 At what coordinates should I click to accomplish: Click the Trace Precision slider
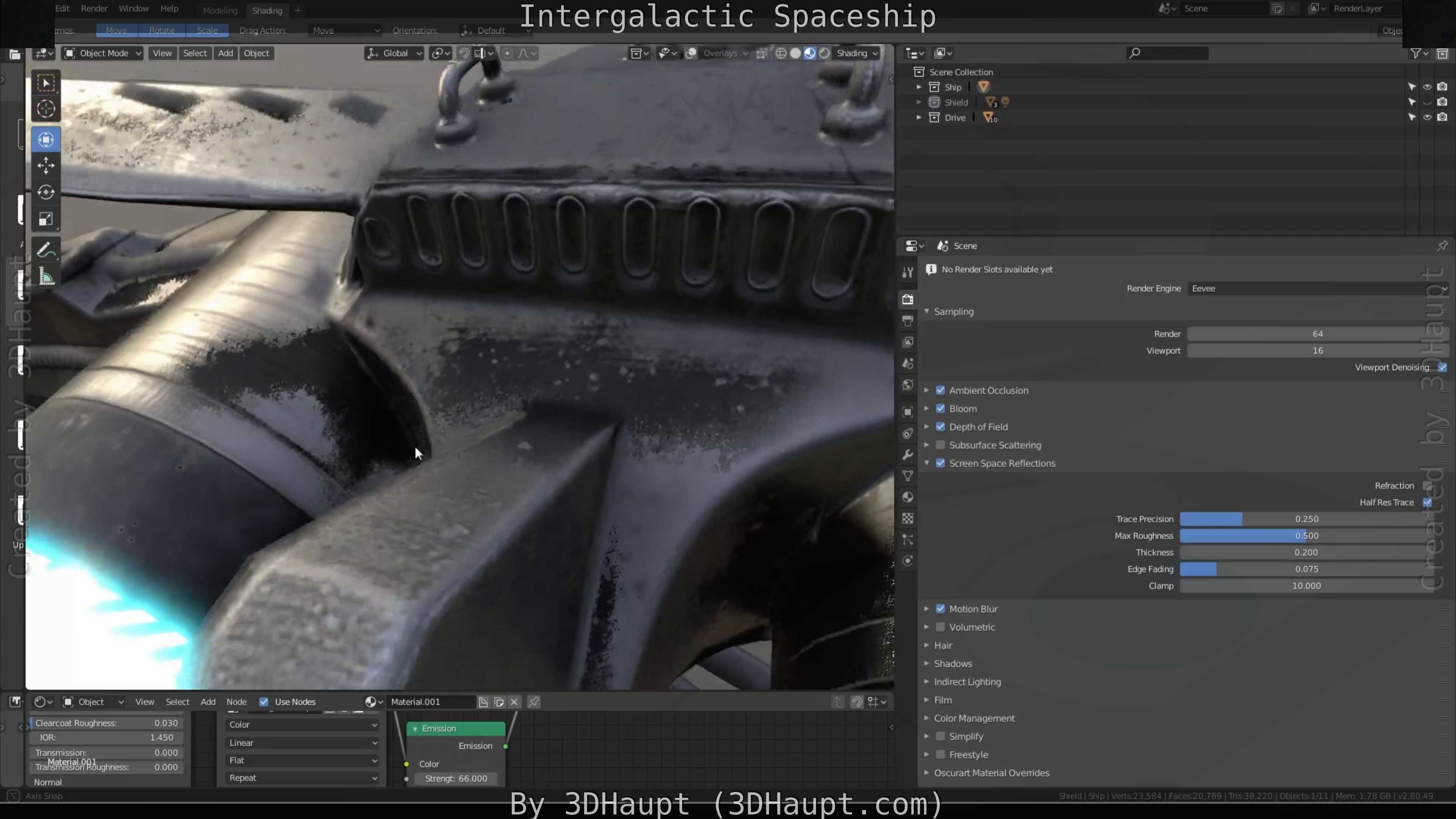click(x=1305, y=519)
